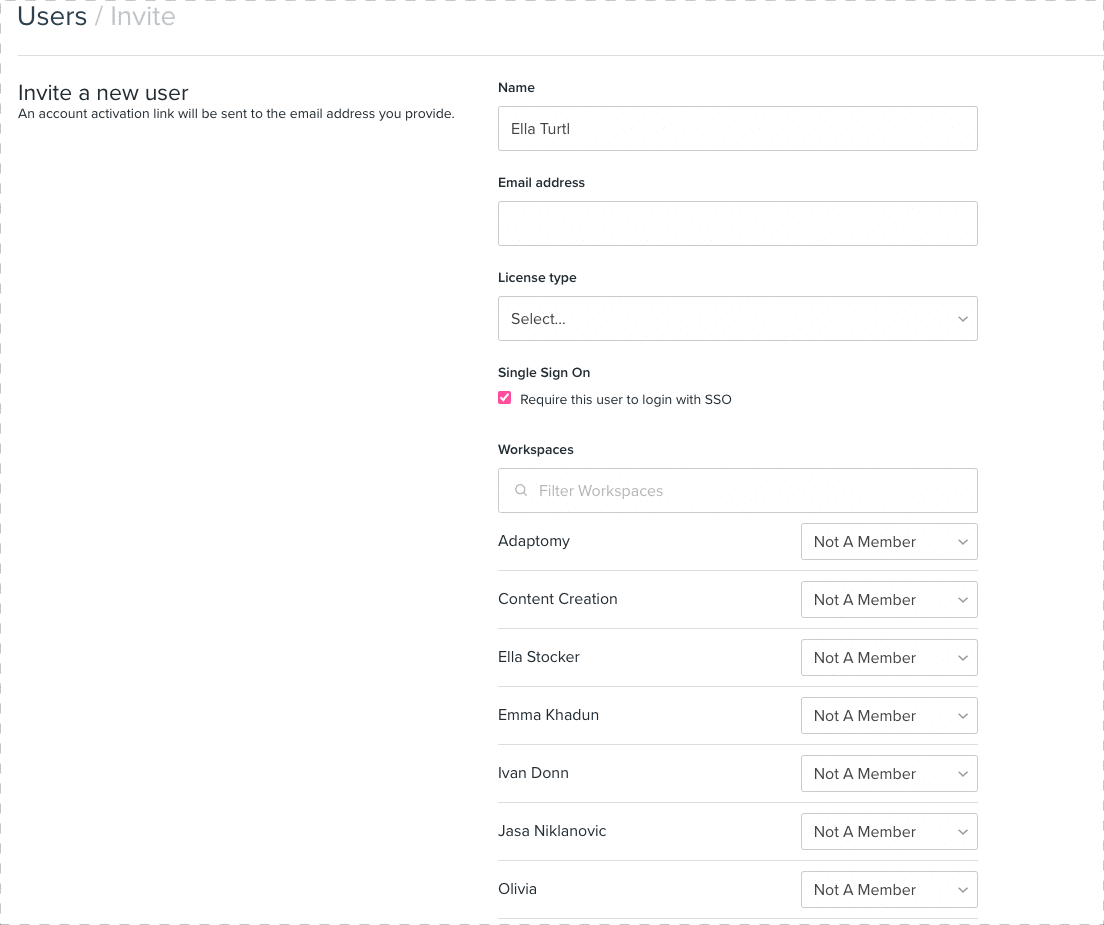
Task: Open Jasa Niklanovic membership dropdown
Action: (x=888, y=832)
